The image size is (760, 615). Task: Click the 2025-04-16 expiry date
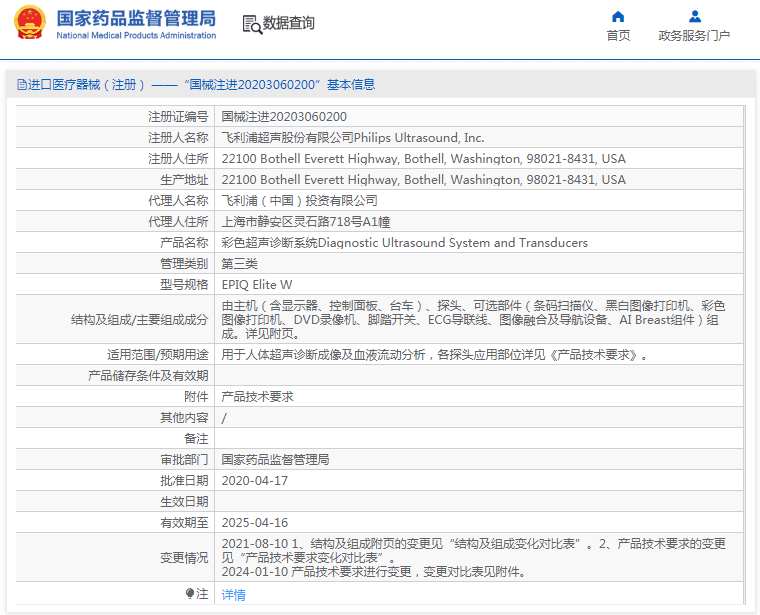(254, 523)
